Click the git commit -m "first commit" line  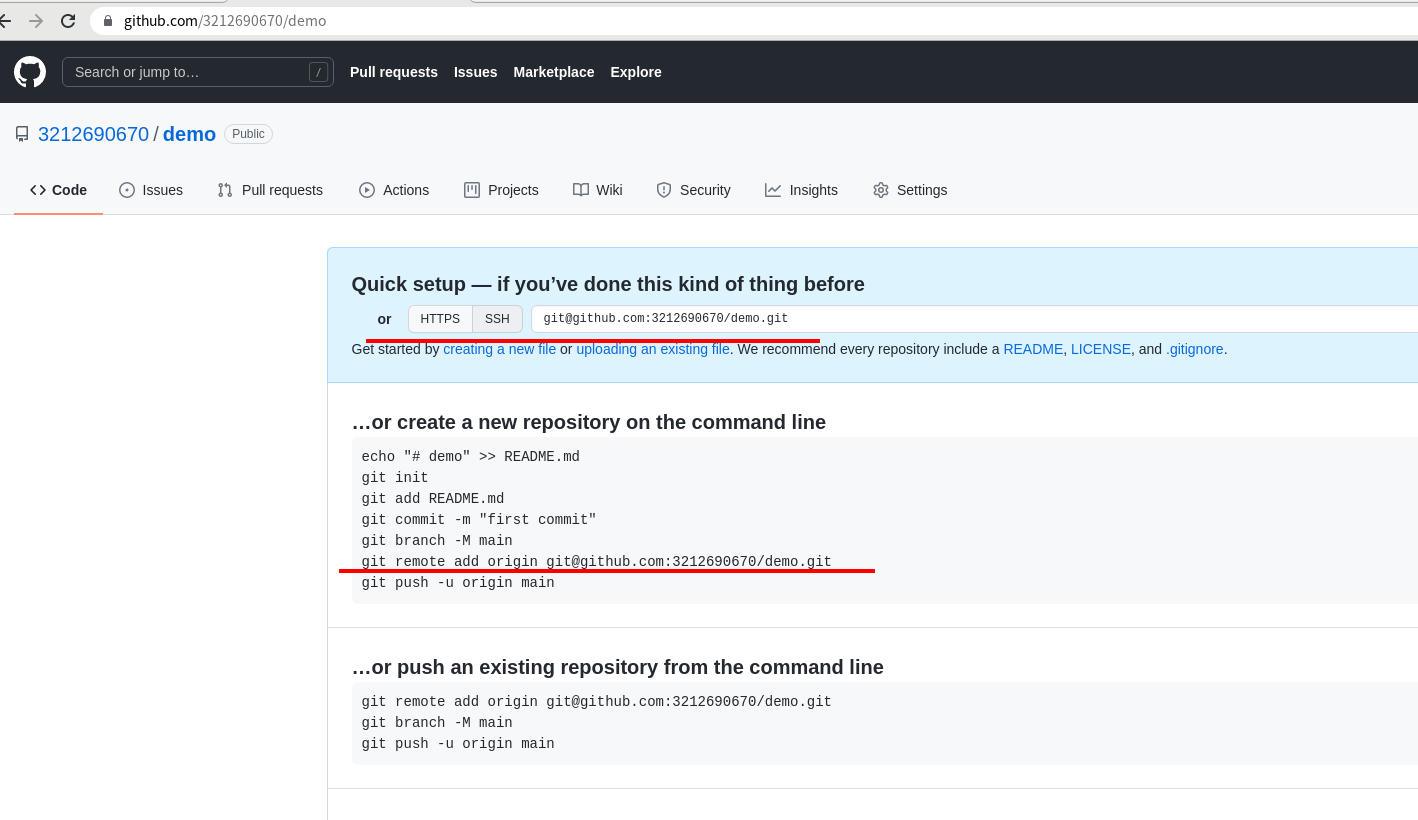pos(479,520)
